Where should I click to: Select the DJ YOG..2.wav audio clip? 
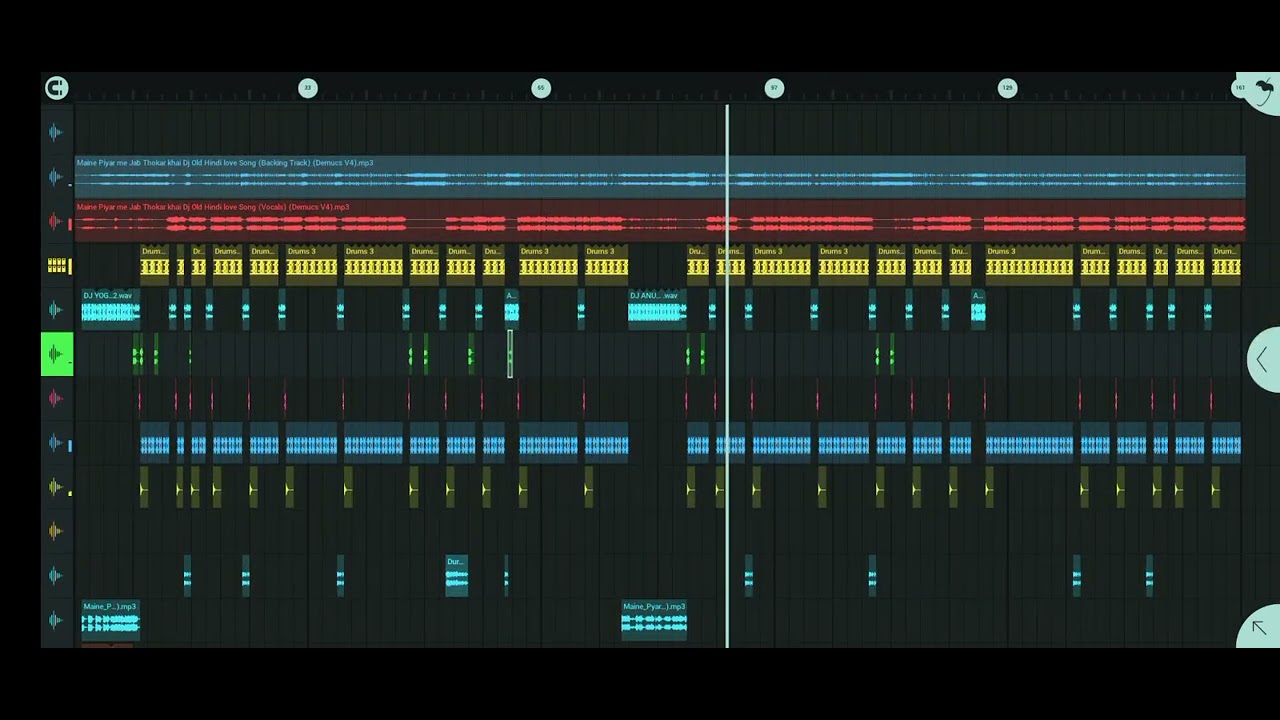point(111,309)
